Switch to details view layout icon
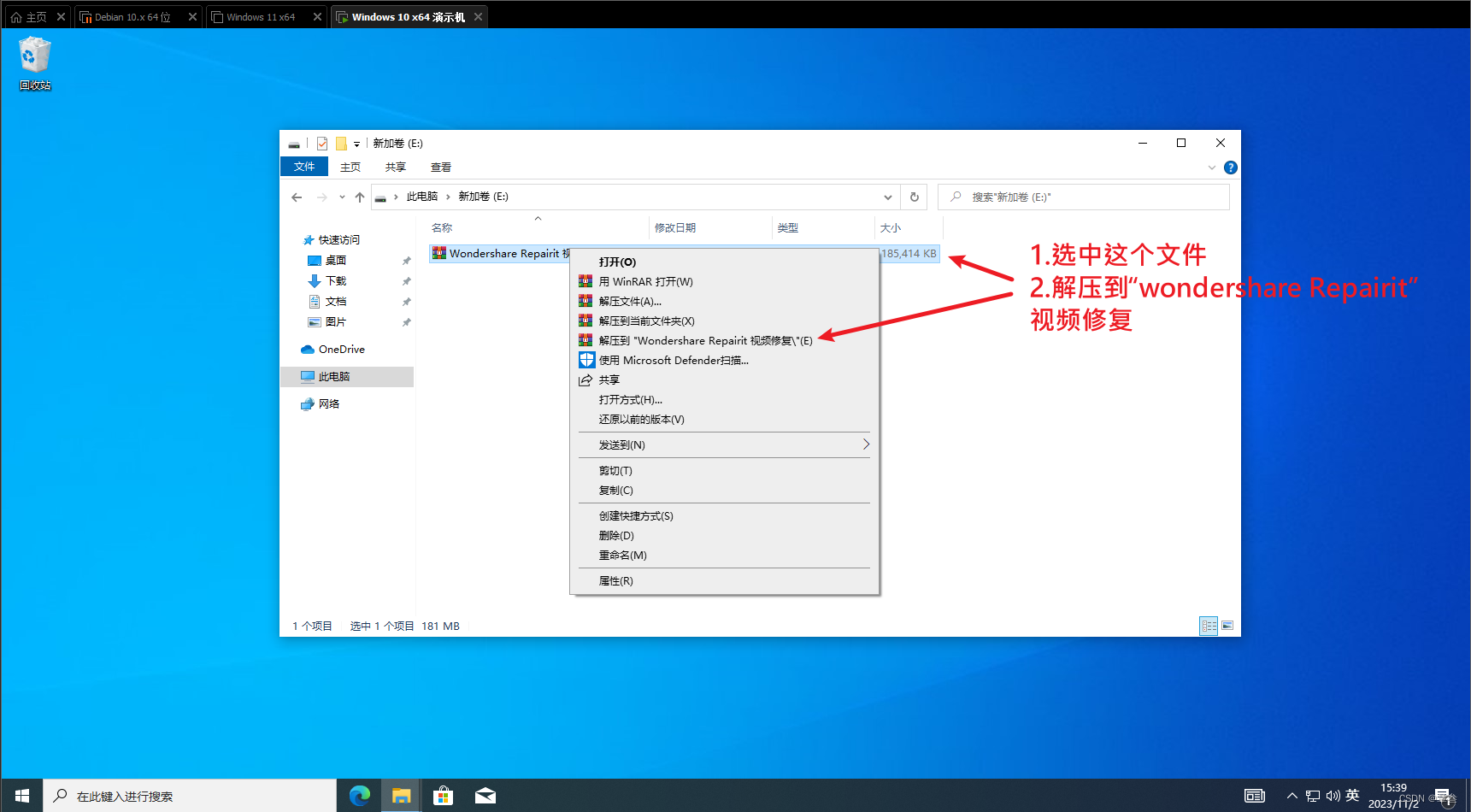This screenshot has width=1471, height=812. pos(1209,626)
